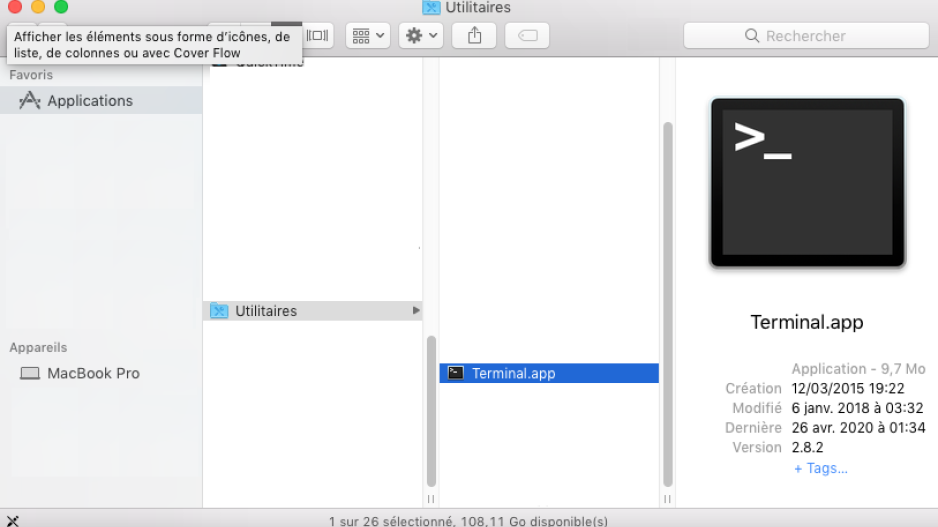Click the second column's resize handle
The image size is (938, 527).
pyautogui.click(x=668, y=499)
